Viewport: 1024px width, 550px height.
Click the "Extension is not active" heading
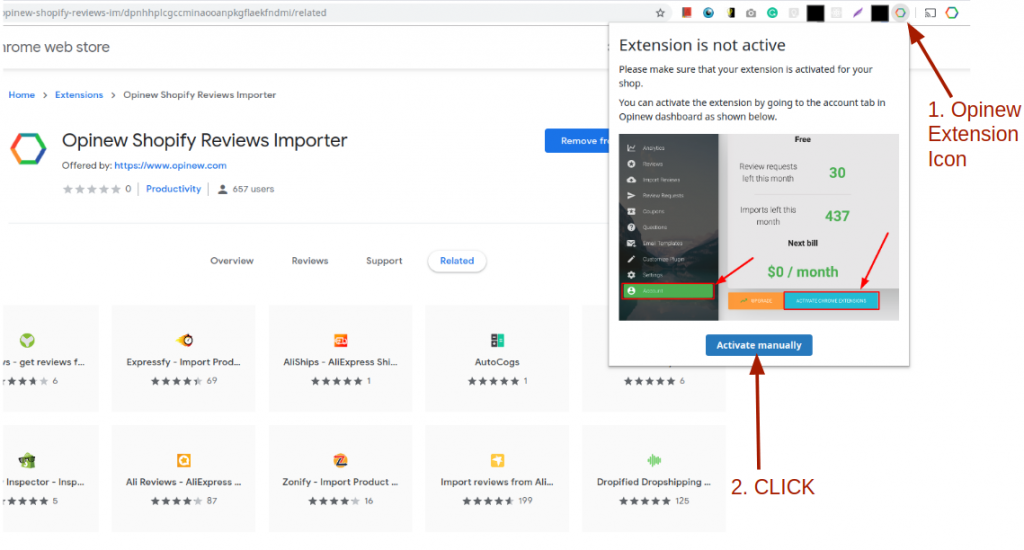702,45
